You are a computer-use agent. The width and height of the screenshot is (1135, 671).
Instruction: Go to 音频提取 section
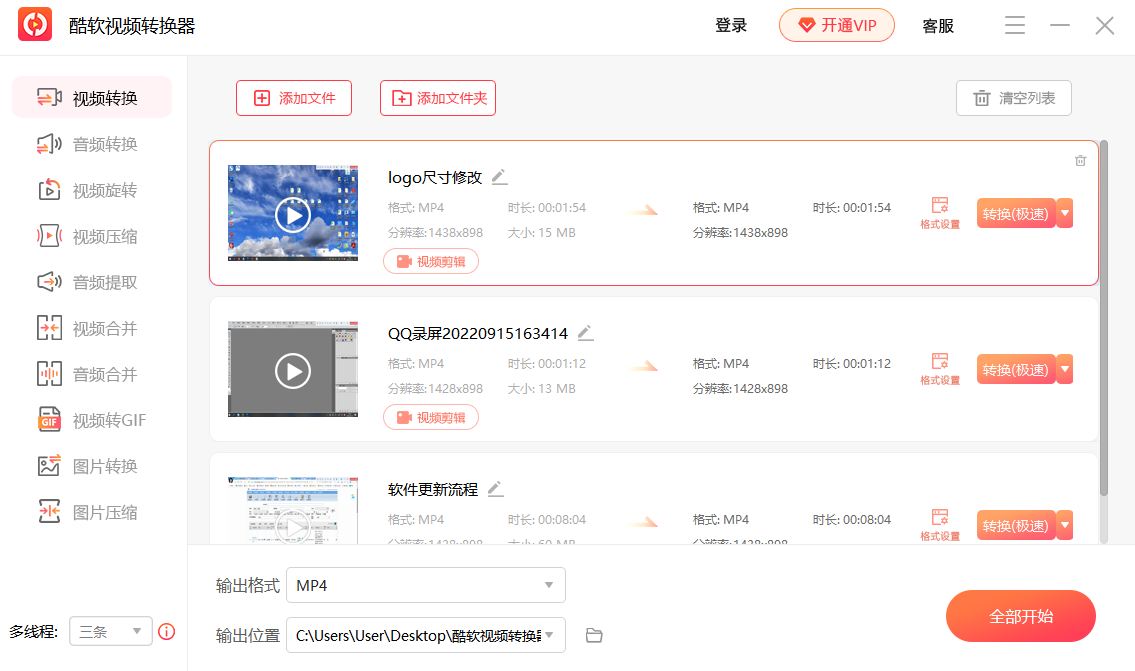tap(92, 282)
